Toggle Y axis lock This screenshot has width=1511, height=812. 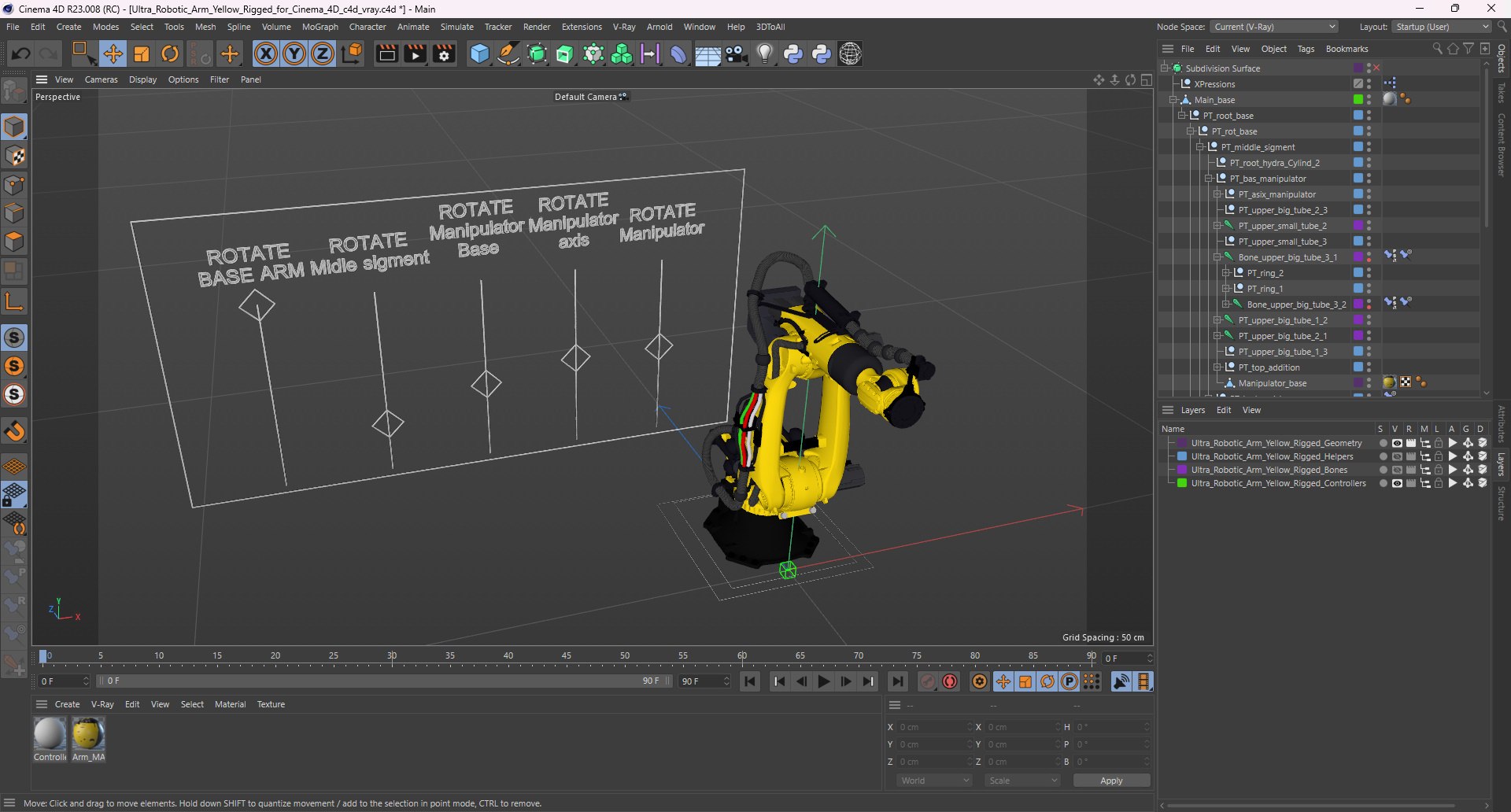coord(294,54)
